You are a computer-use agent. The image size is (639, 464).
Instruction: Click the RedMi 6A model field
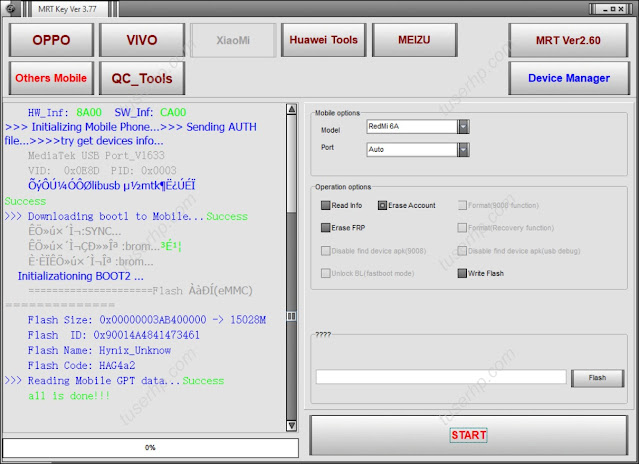click(x=412, y=127)
